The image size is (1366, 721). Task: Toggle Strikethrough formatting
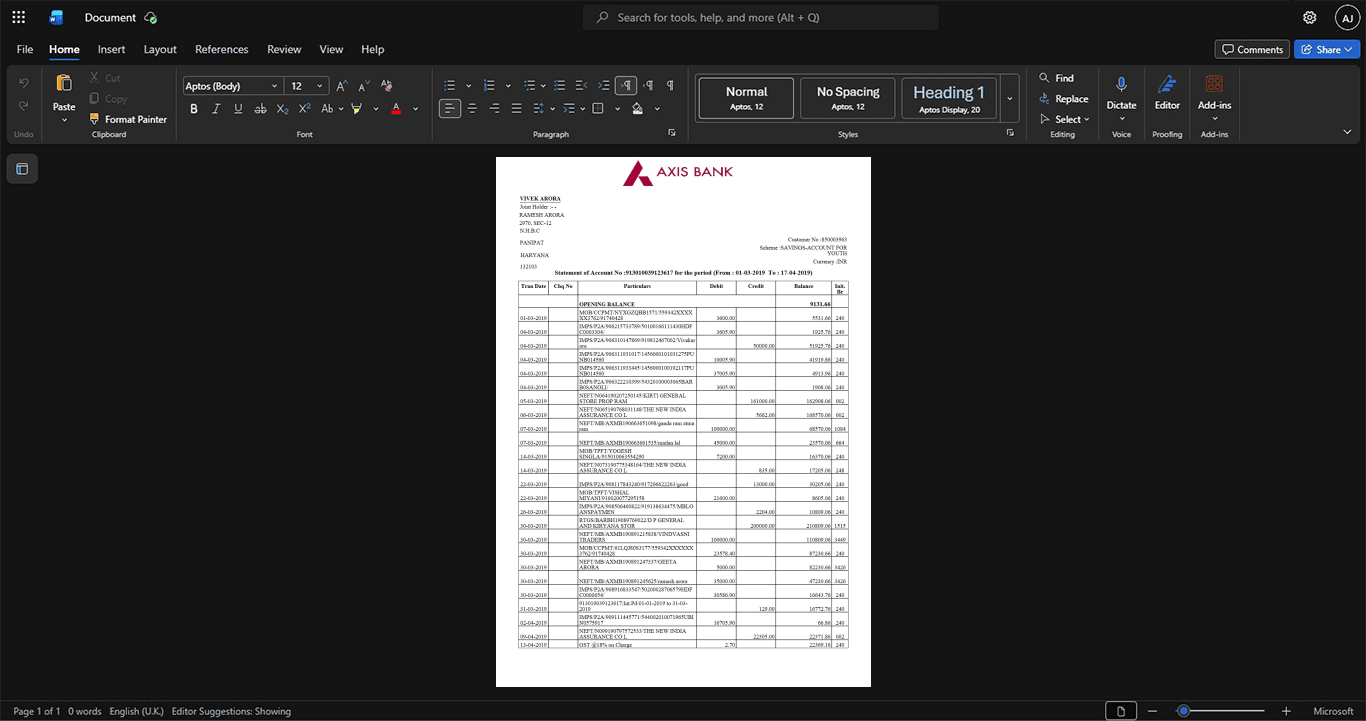261,108
